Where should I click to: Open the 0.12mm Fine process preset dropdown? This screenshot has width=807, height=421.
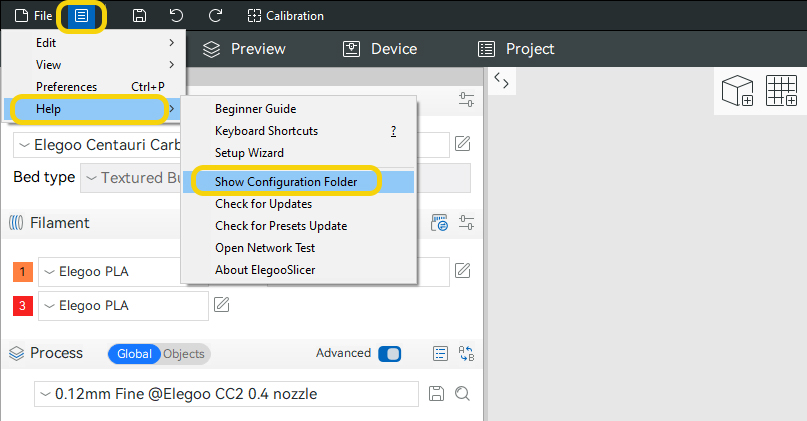pyautogui.click(x=226, y=394)
